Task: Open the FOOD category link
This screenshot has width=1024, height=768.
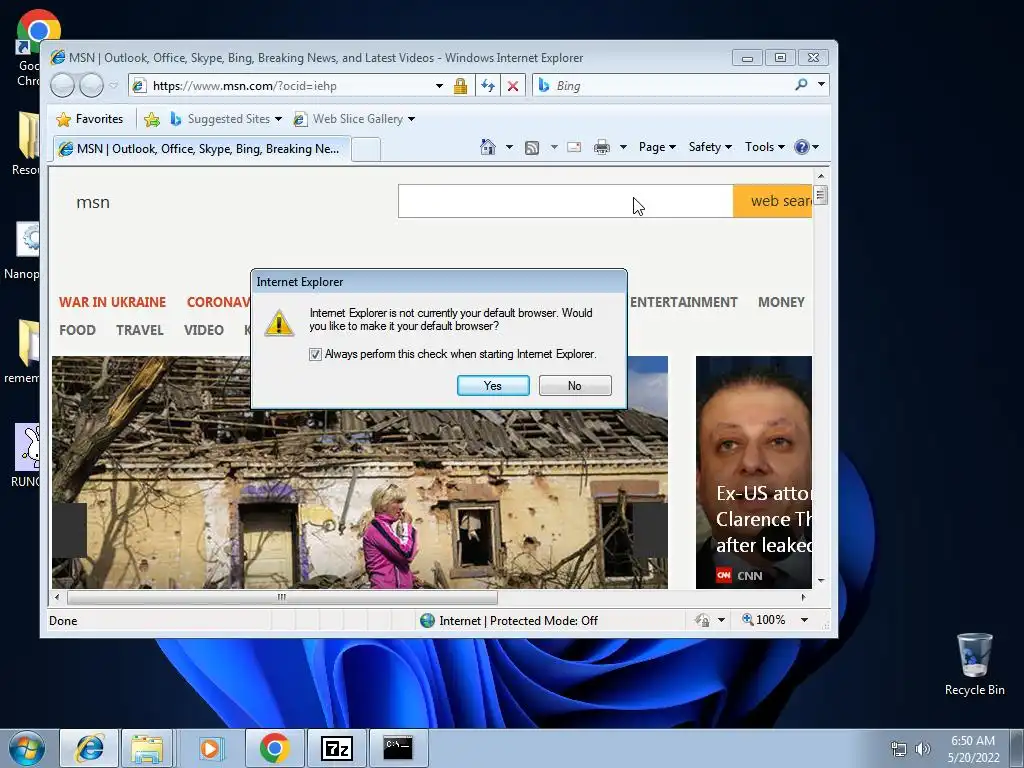Action: click(x=77, y=330)
